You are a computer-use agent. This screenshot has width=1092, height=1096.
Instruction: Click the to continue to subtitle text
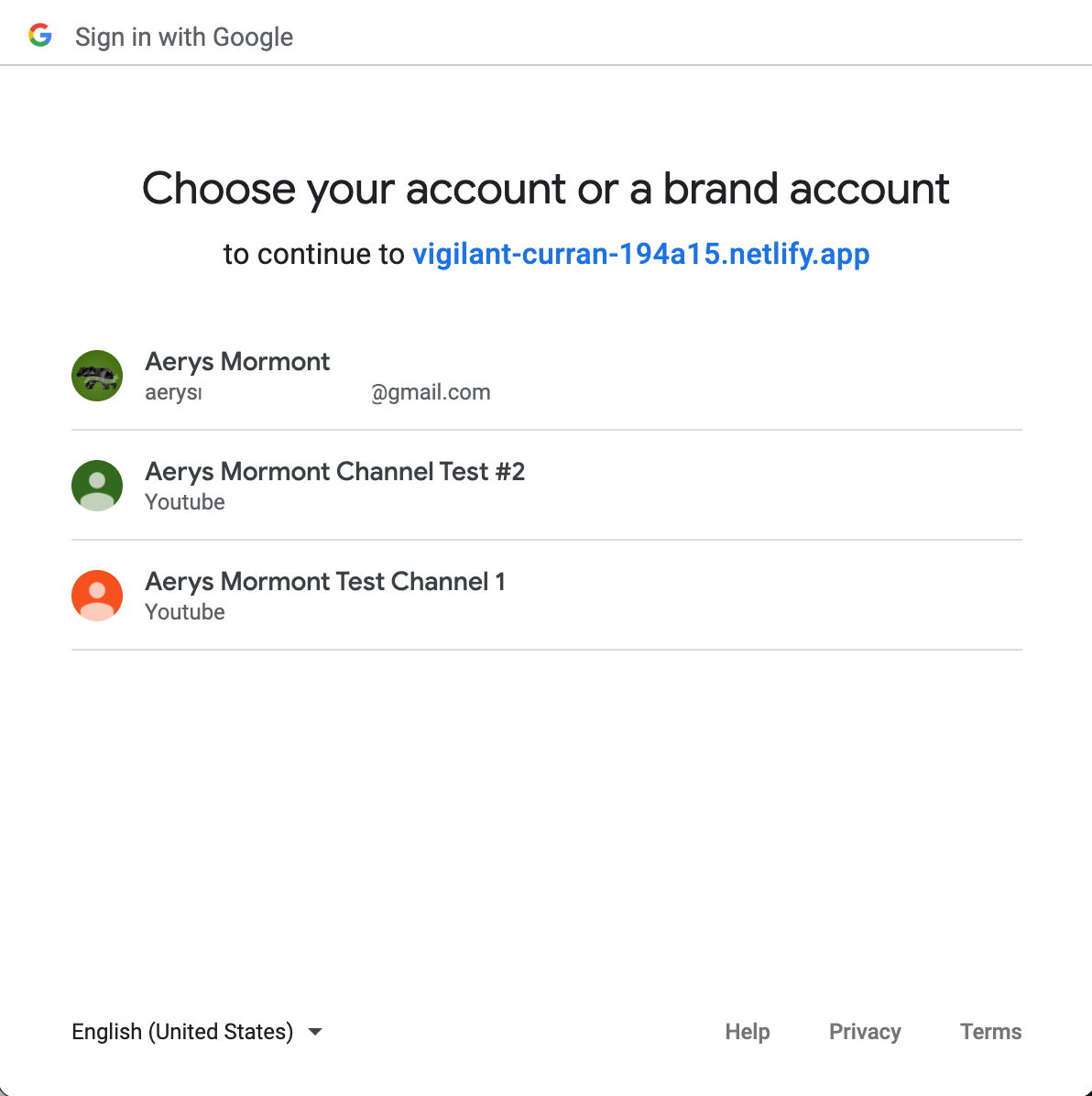pyautogui.click(x=316, y=254)
